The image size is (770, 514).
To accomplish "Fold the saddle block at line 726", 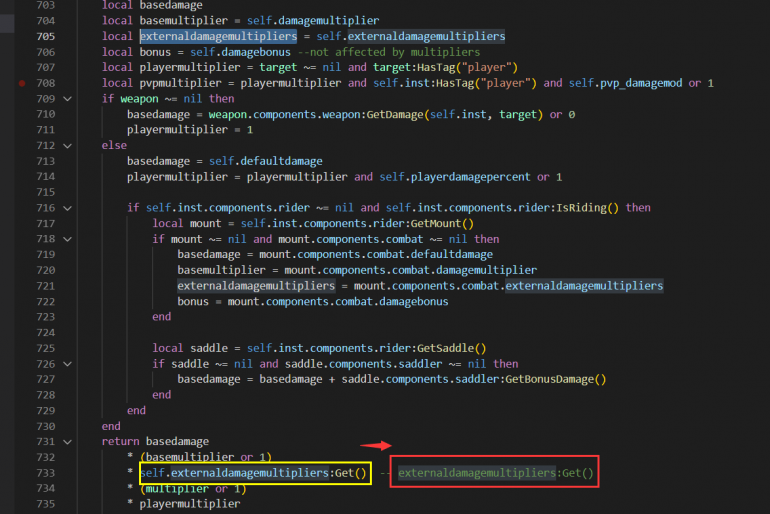I will tap(68, 364).
